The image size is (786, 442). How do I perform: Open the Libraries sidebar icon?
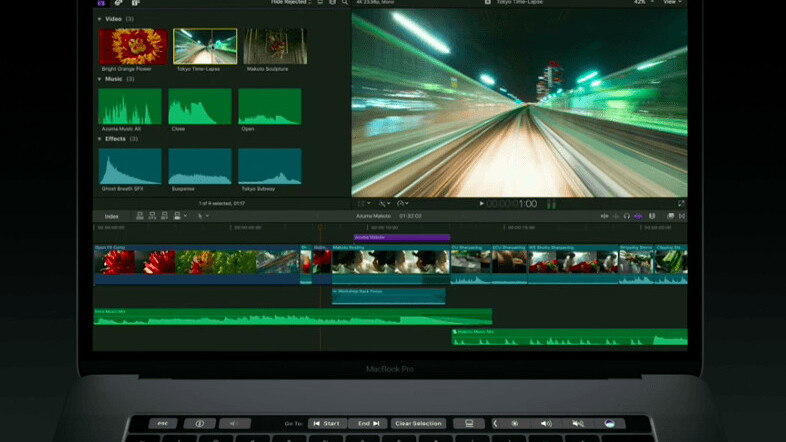[101, 4]
